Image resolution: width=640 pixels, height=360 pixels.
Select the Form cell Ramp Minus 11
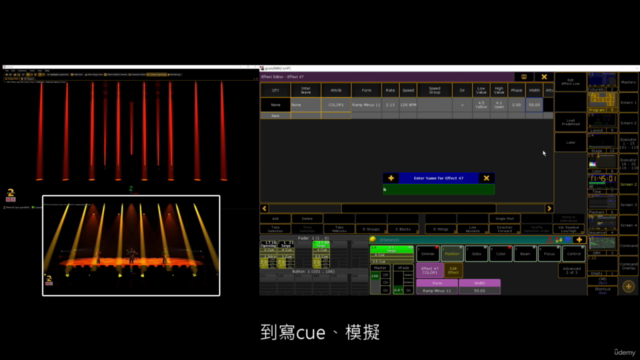(366, 105)
